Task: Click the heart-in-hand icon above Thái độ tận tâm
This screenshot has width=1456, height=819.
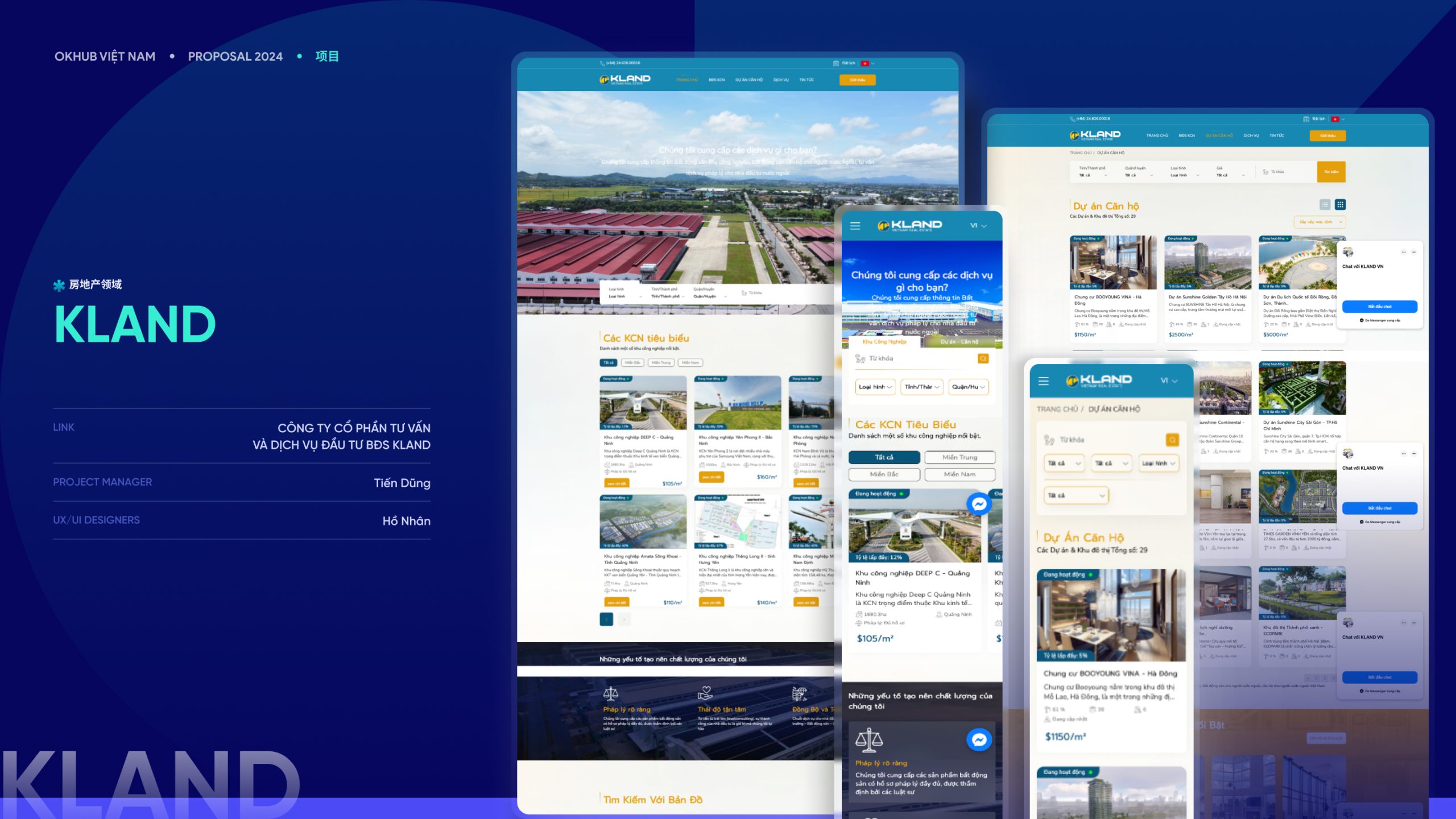Action: [x=705, y=693]
